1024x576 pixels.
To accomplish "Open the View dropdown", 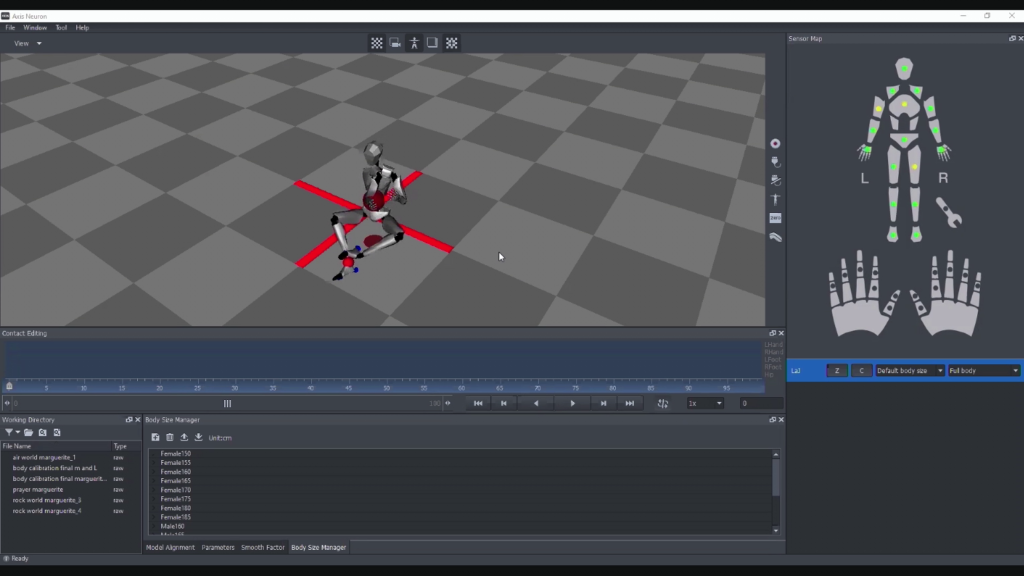I will tap(27, 44).
